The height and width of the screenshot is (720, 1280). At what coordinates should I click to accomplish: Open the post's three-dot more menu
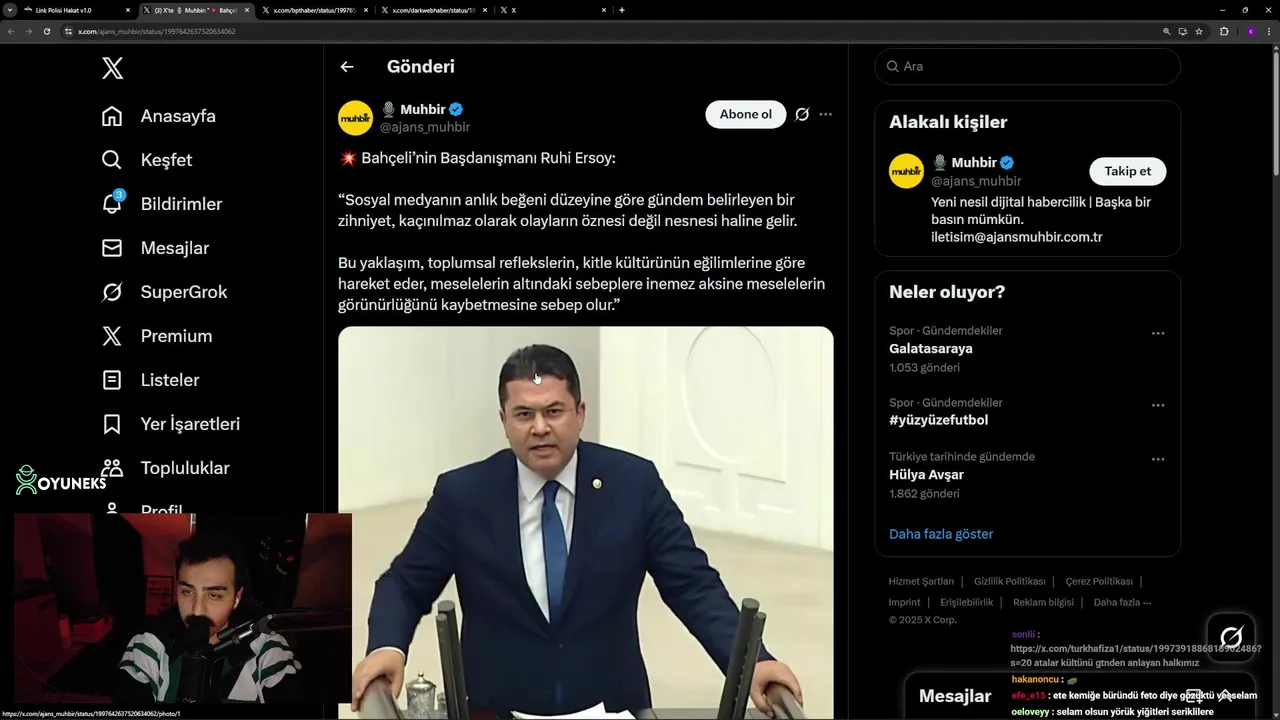826,114
